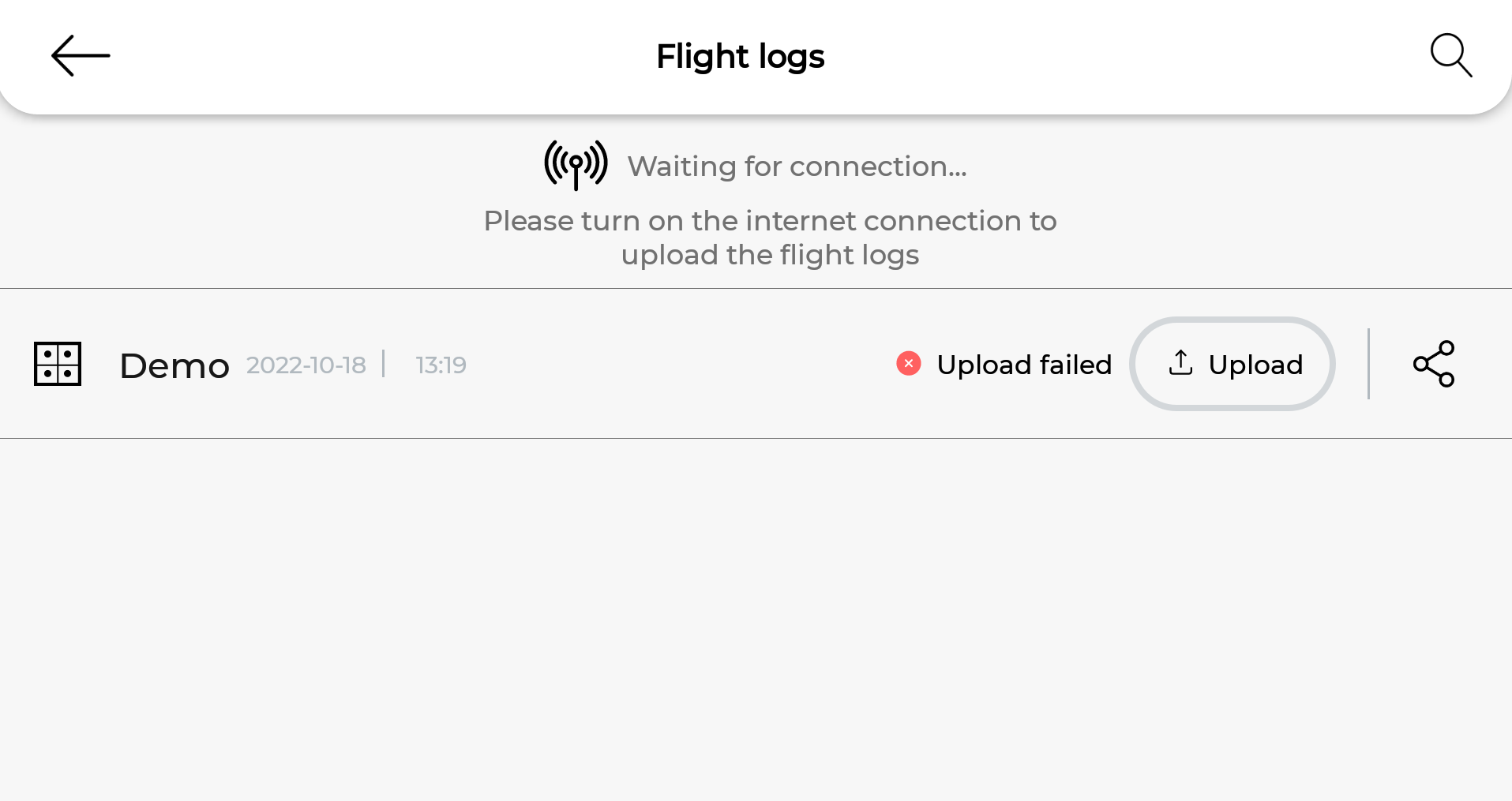
Task: Go back using the left arrow icon
Action: pyautogui.click(x=81, y=55)
